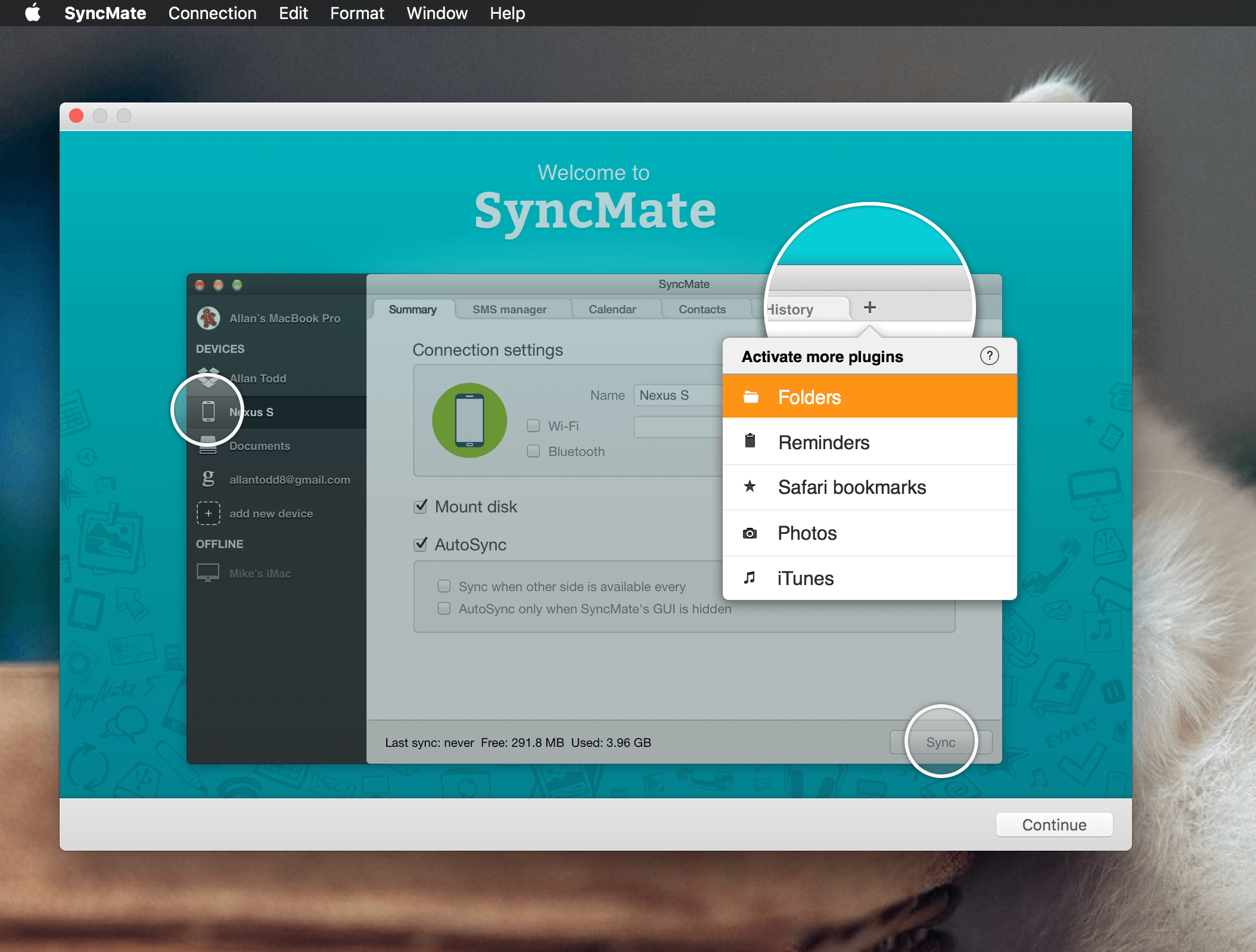
Task: Click the camera icon next to Photos
Action: 750,533
